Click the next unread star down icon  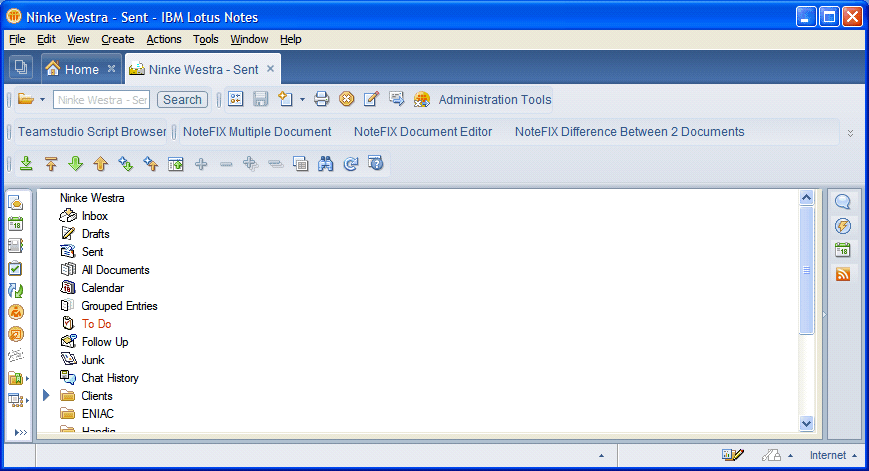coord(126,163)
